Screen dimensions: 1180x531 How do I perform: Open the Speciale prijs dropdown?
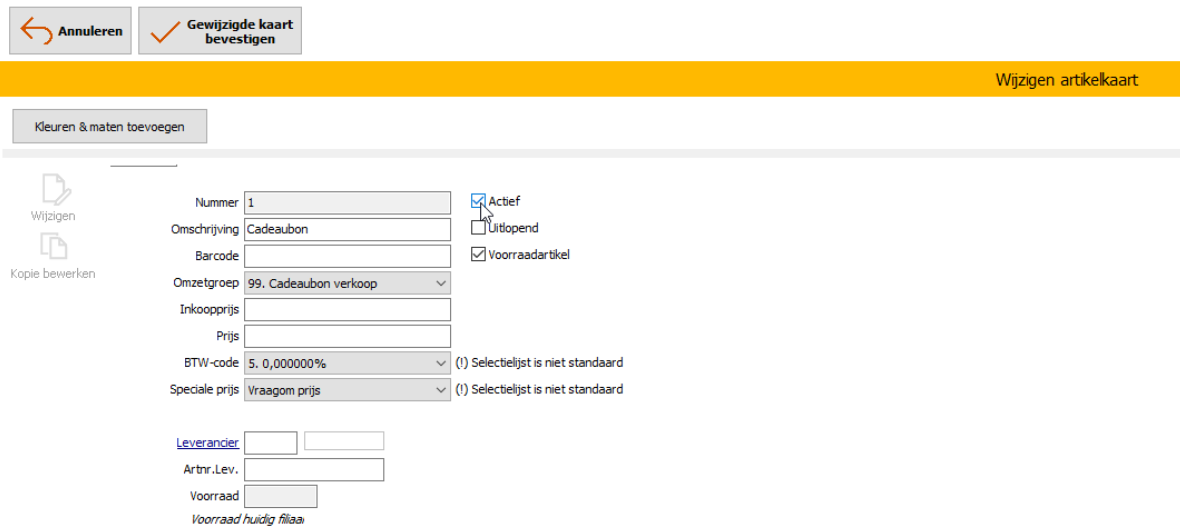(347, 390)
